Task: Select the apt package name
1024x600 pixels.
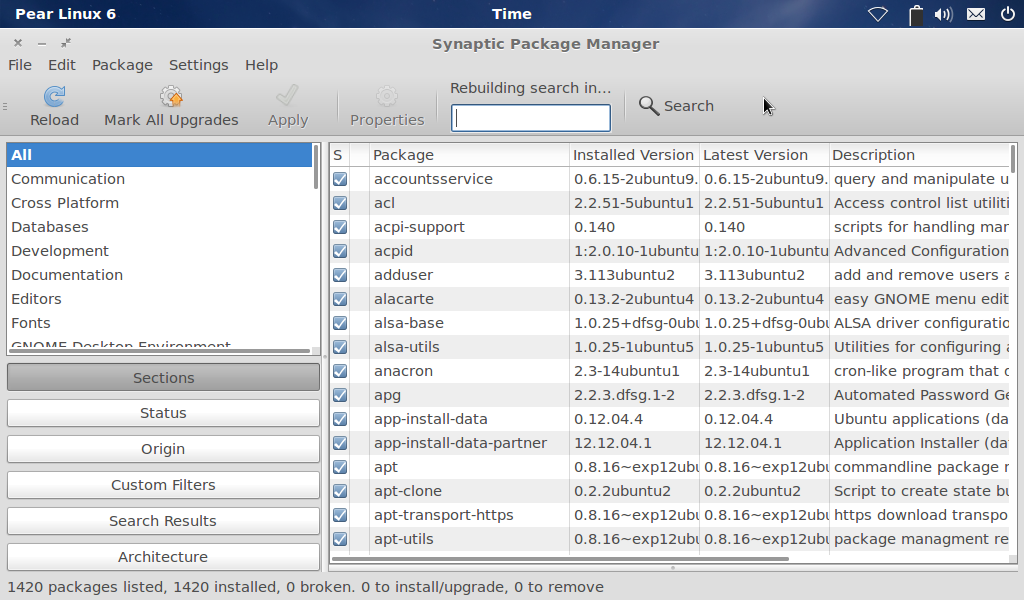Action: click(385, 467)
